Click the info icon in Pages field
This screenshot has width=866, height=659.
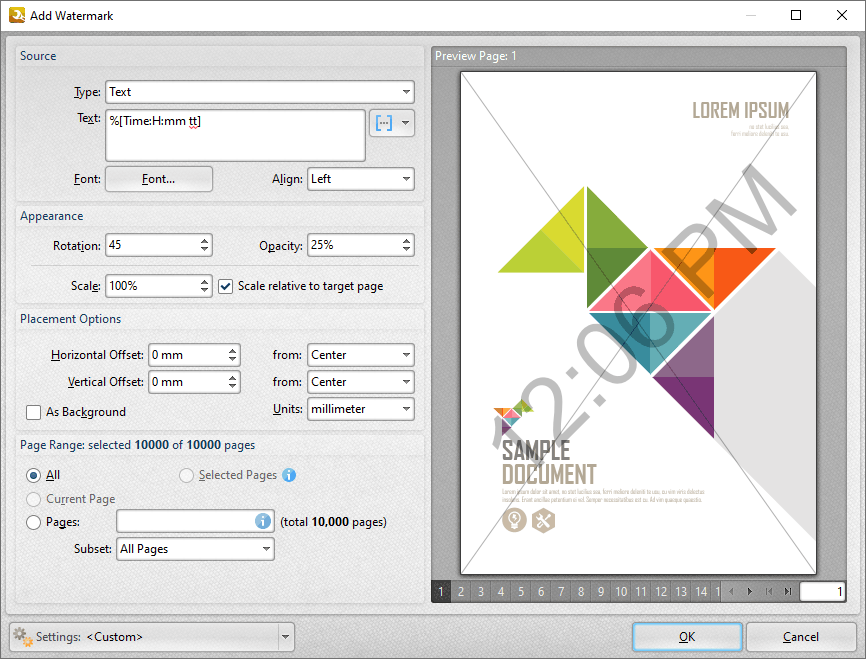pos(263,521)
